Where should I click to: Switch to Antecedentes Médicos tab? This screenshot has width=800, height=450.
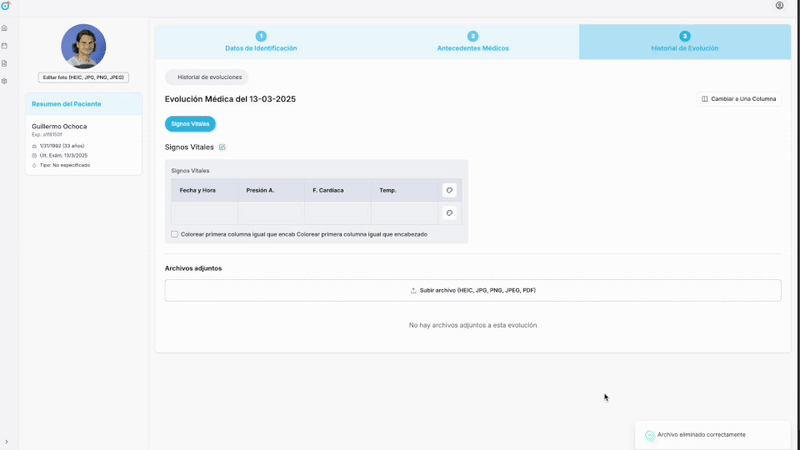point(473,42)
